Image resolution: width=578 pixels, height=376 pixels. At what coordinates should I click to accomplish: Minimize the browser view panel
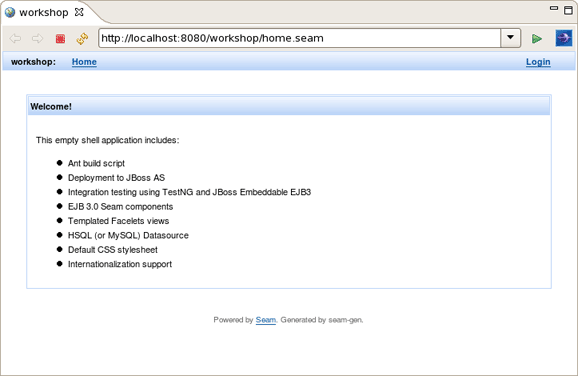coord(554,8)
